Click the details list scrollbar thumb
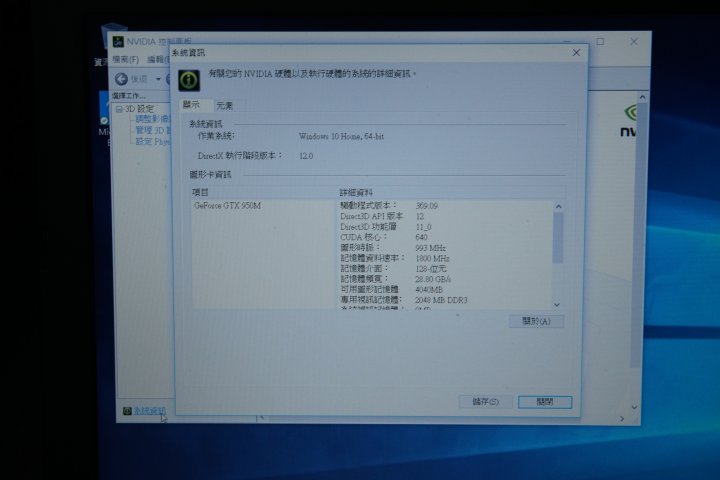This screenshot has width=720, height=480. (558, 237)
